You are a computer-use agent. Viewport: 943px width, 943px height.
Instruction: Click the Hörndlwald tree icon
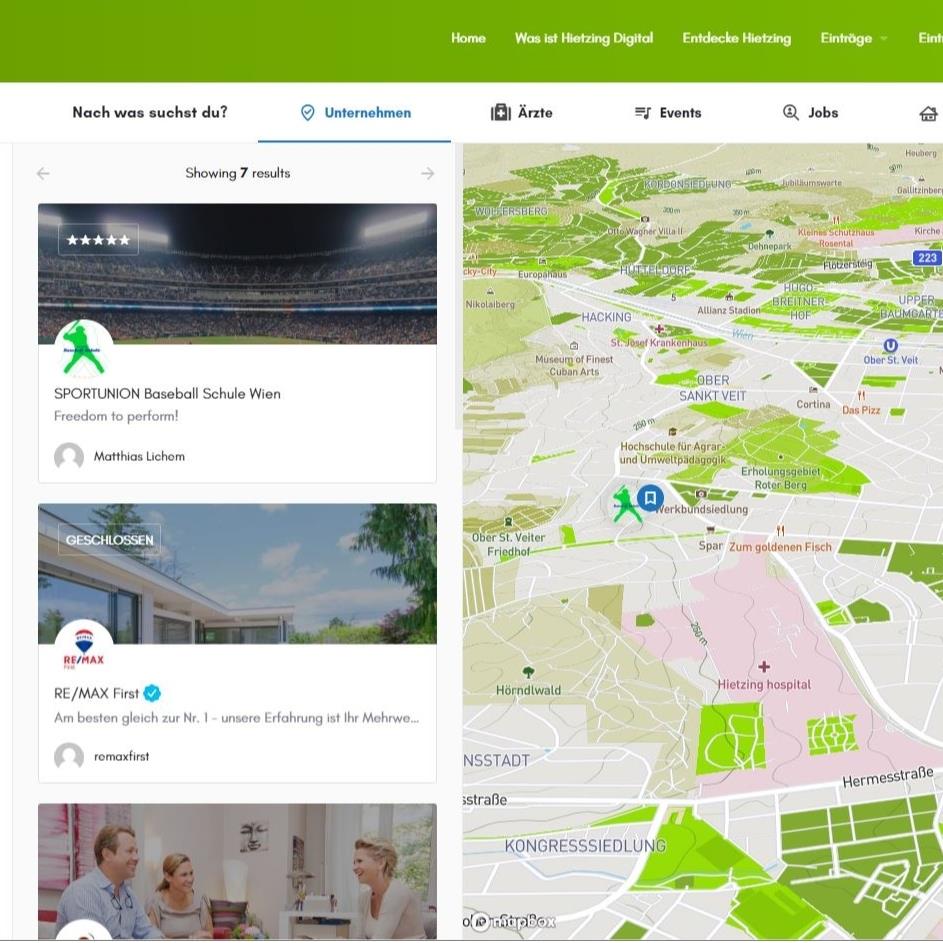click(x=529, y=672)
